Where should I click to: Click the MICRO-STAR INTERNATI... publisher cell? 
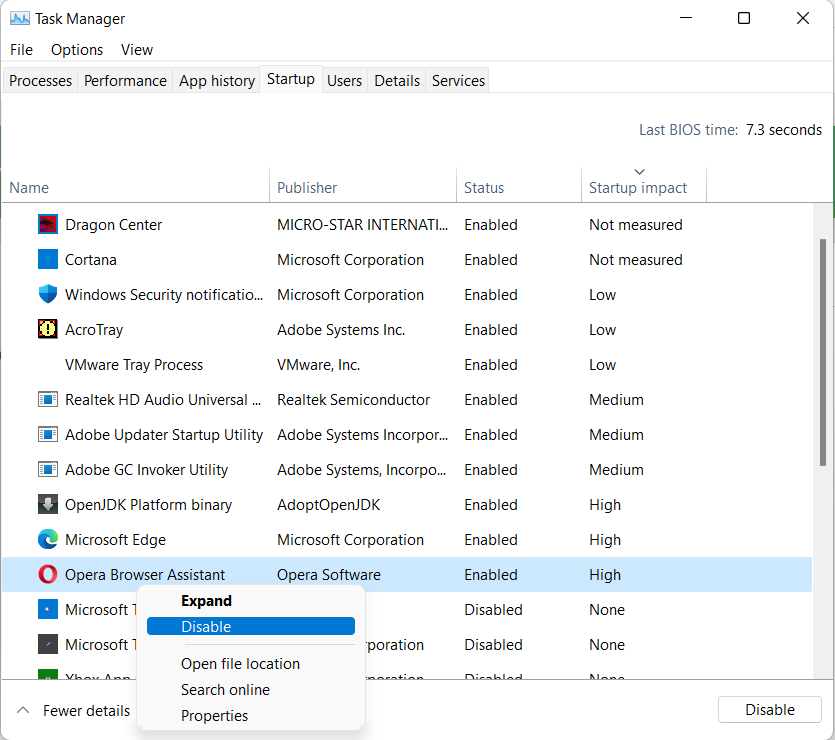click(x=362, y=225)
